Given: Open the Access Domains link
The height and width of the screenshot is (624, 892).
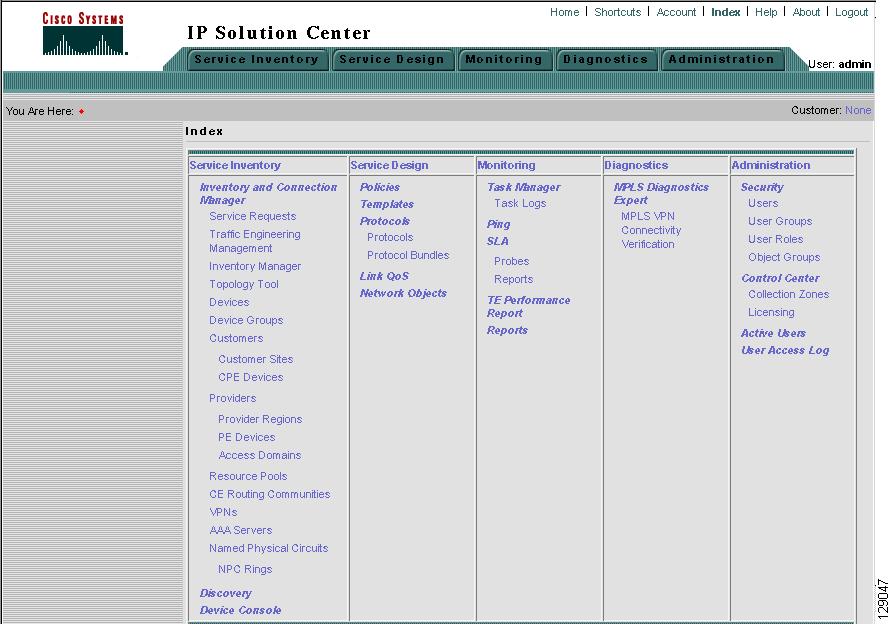Looking at the screenshot, I should click(259, 455).
